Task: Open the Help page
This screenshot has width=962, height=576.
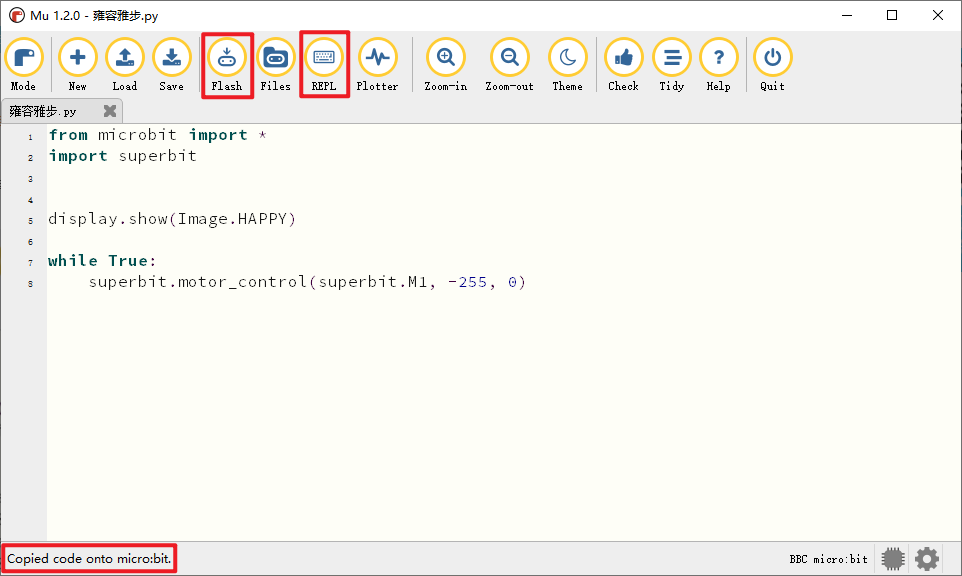Action: click(718, 65)
